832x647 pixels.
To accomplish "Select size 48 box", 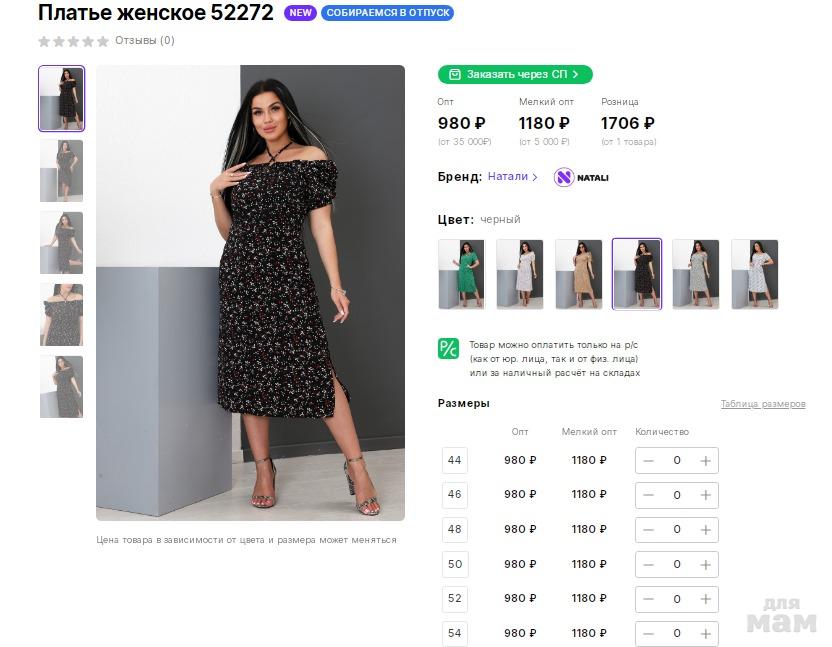I will pyautogui.click(x=455, y=529).
